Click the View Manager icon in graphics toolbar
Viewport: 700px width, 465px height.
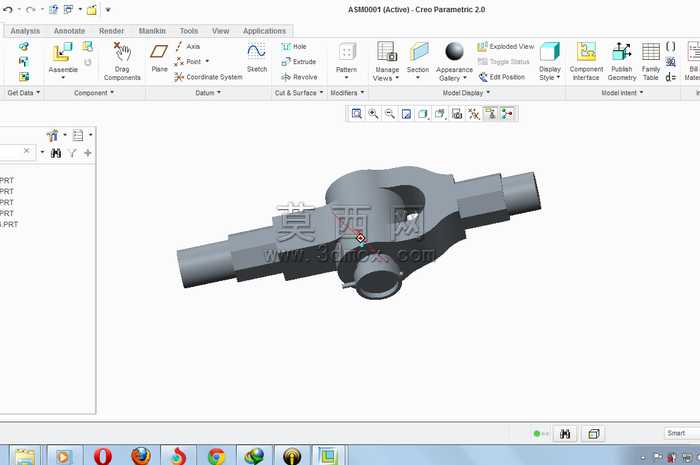(x=457, y=114)
